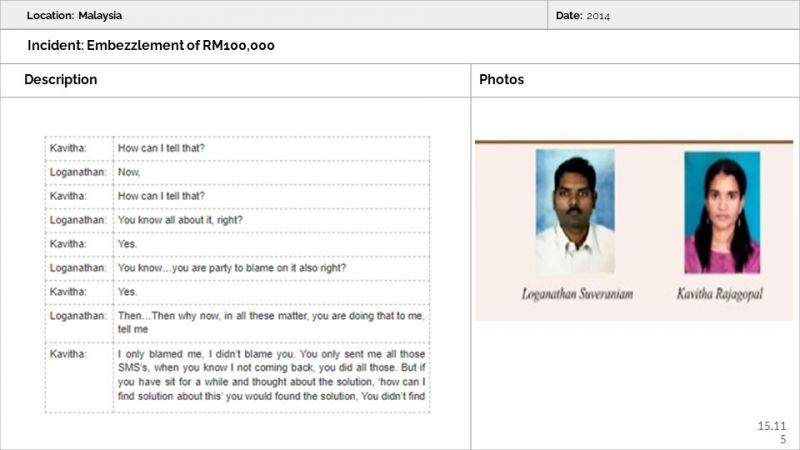Click the Loganathan speaker label beside 'Now,'
This screenshot has height=450, width=800.
coord(78,172)
